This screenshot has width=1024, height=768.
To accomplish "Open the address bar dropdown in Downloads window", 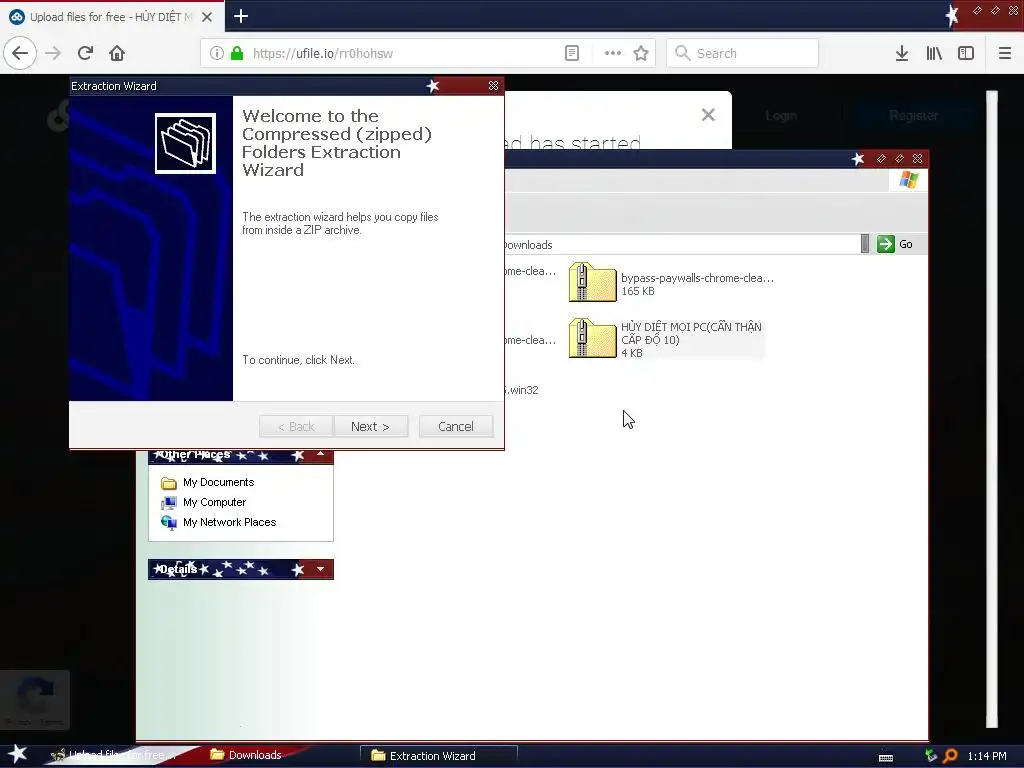I will pyautogui.click(x=865, y=244).
